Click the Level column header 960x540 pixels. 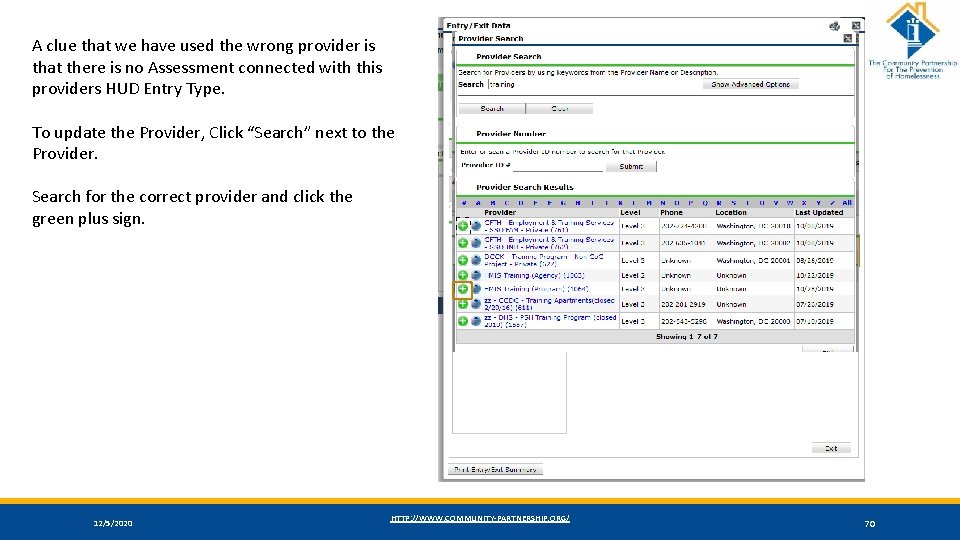tap(630, 212)
